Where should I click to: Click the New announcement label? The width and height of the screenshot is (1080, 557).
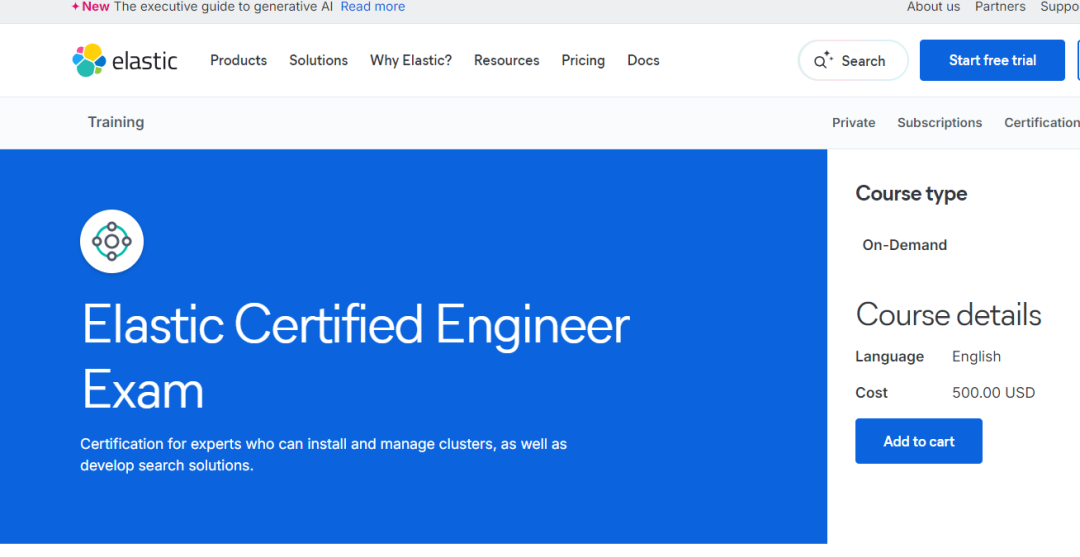pos(90,7)
